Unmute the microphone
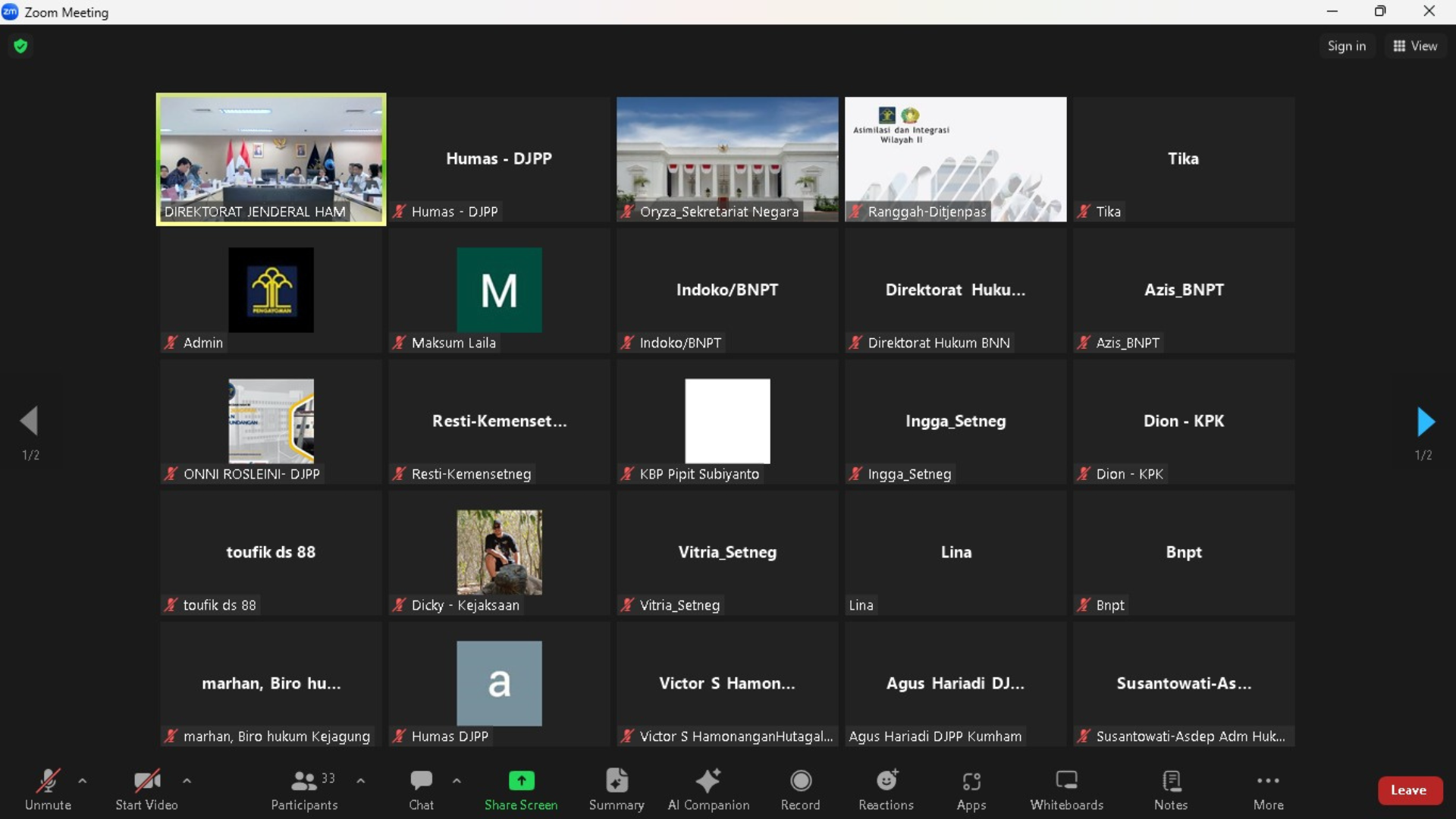Image resolution: width=1456 pixels, height=819 pixels. click(x=48, y=789)
